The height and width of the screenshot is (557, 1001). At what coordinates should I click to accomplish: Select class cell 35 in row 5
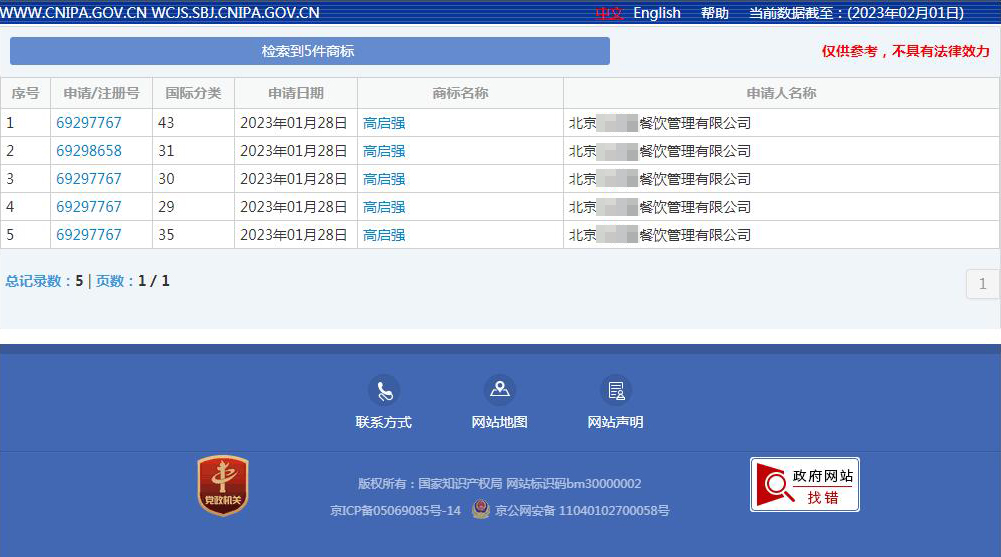pos(193,235)
